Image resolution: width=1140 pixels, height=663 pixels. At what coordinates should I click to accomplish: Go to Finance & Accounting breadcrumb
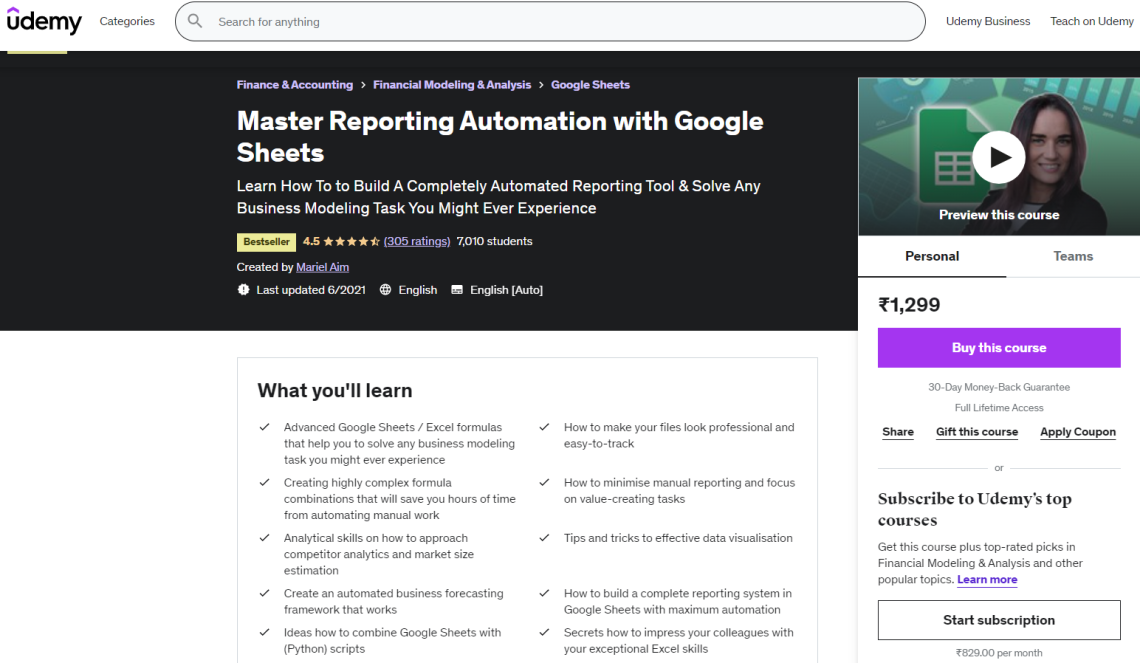tap(294, 84)
